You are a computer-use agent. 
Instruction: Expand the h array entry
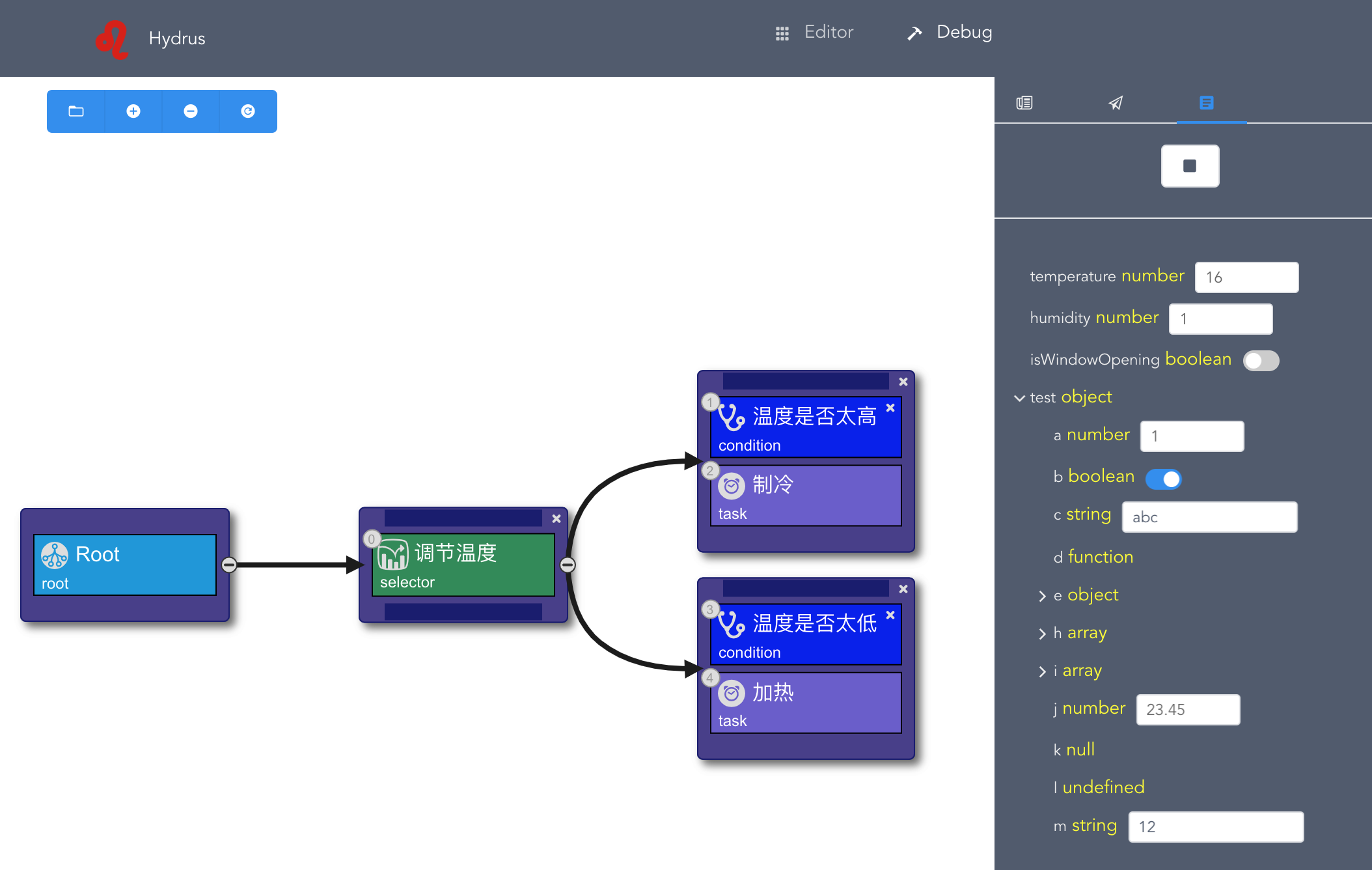[x=1043, y=634]
